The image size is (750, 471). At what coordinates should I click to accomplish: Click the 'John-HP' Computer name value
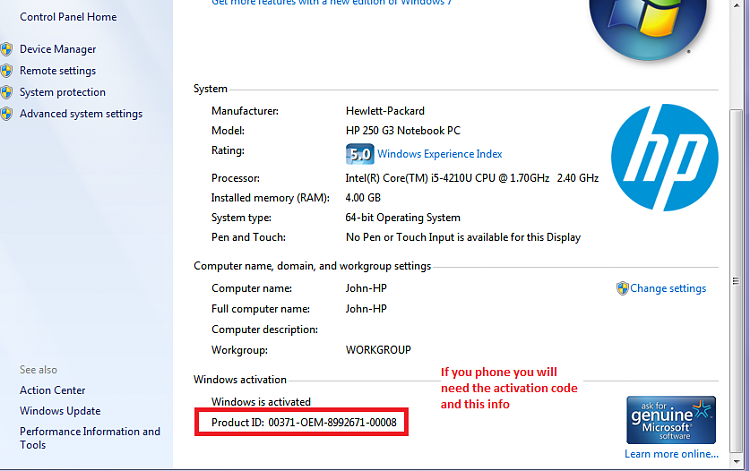[x=366, y=288]
